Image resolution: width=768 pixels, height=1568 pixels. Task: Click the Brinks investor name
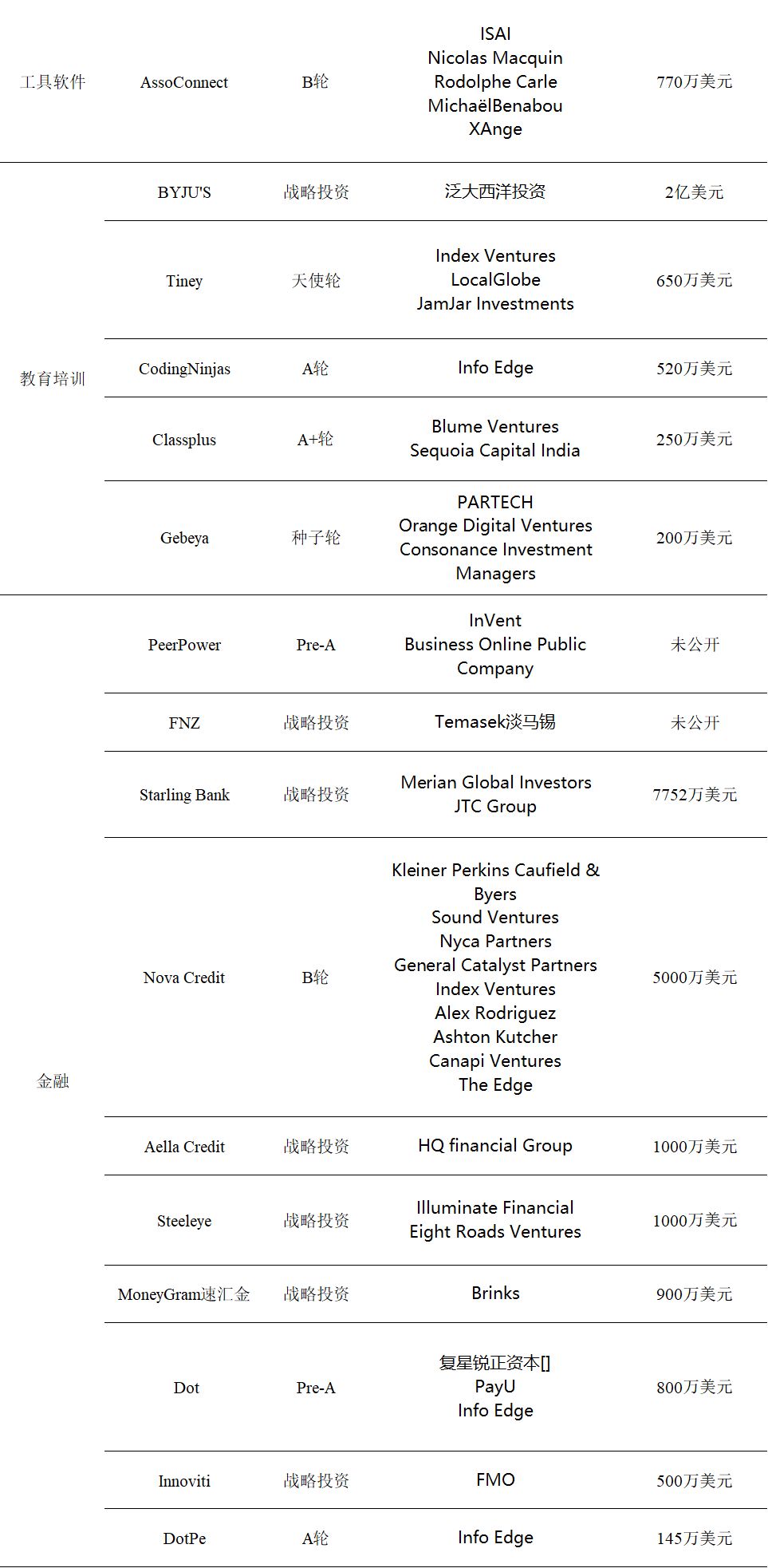click(x=495, y=1294)
